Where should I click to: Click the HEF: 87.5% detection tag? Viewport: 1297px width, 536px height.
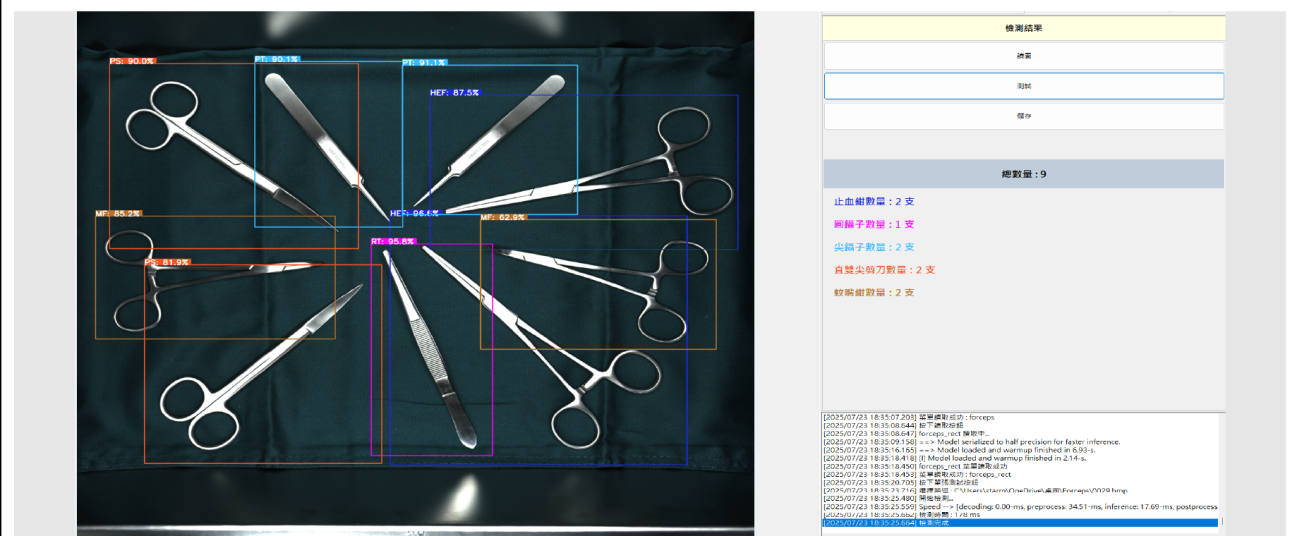click(x=454, y=93)
